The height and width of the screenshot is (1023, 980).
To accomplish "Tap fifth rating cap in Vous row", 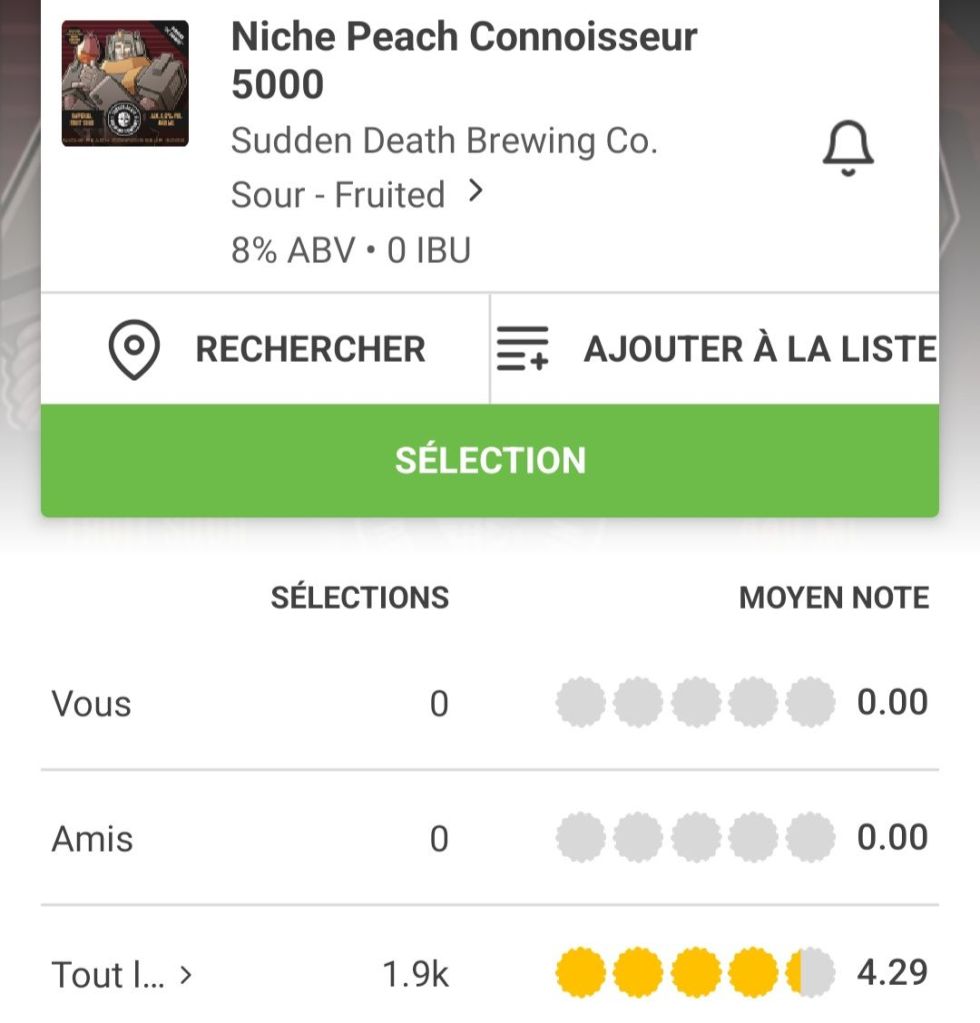I will pyautogui.click(x=810, y=703).
